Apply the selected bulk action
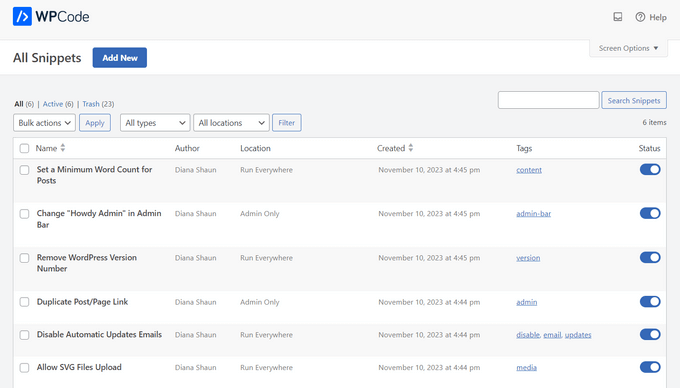 coord(95,123)
